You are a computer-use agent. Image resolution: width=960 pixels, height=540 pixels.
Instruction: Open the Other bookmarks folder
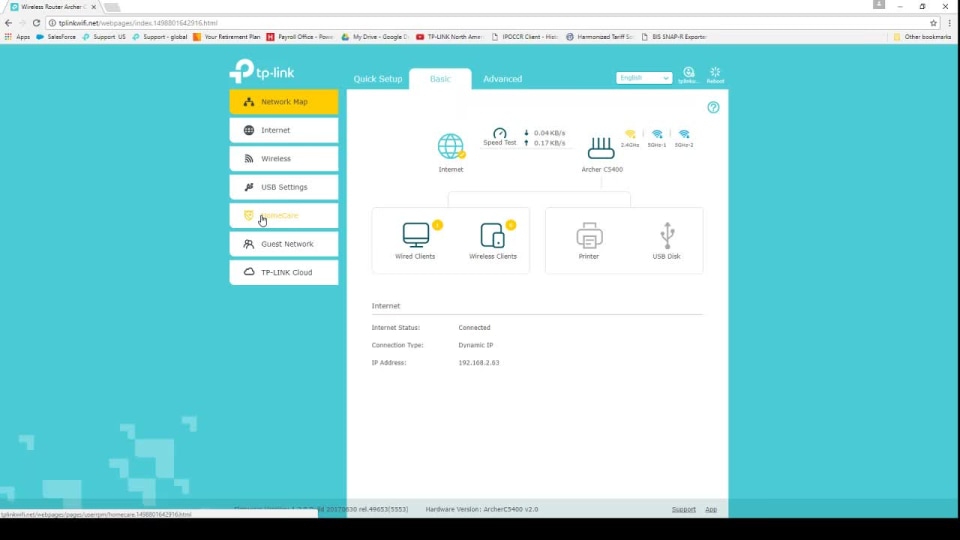(x=922, y=37)
